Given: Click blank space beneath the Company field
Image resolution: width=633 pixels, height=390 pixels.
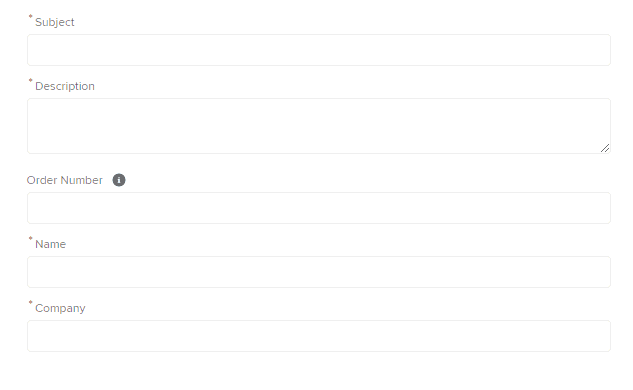Looking at the screenshot, I should [319, 371].
